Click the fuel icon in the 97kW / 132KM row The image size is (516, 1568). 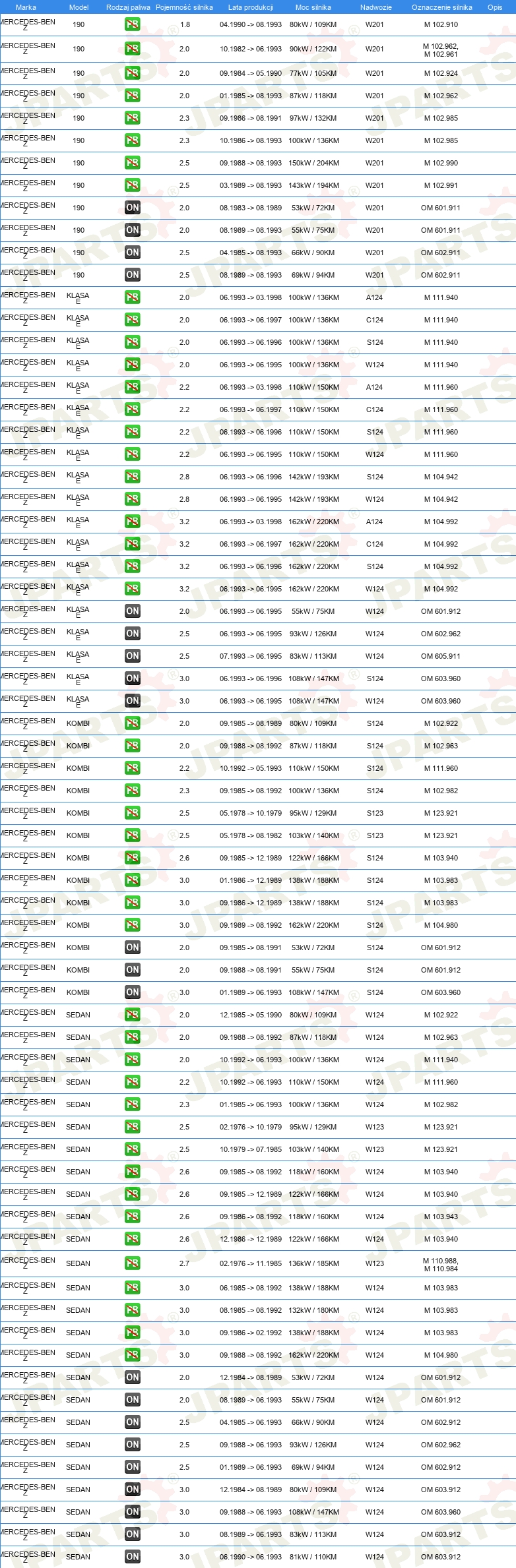click(x=133, y=118)
